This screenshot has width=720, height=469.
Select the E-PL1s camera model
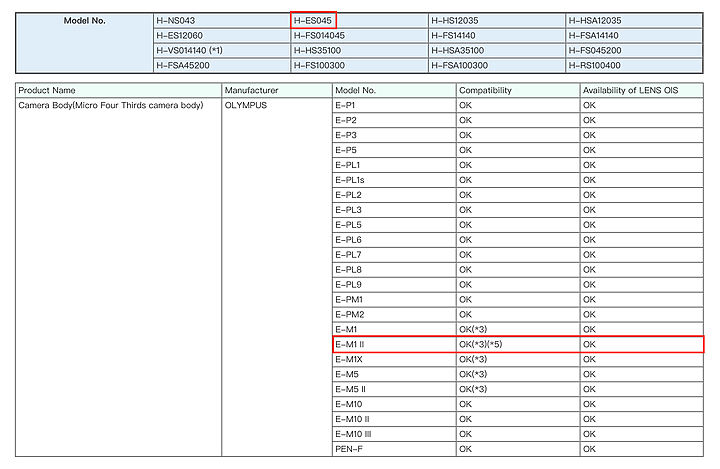click(394, 180)
